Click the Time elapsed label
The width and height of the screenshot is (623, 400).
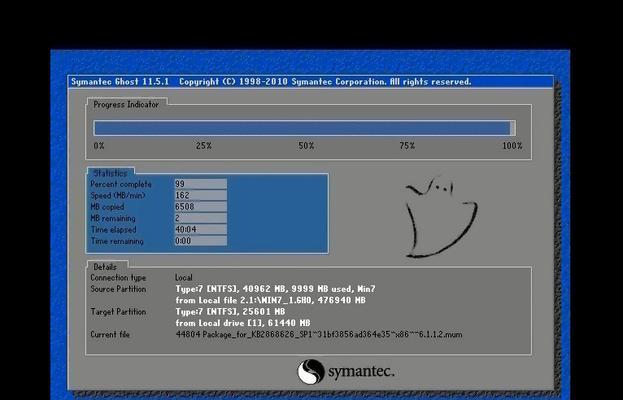click(x=113, y=230)
